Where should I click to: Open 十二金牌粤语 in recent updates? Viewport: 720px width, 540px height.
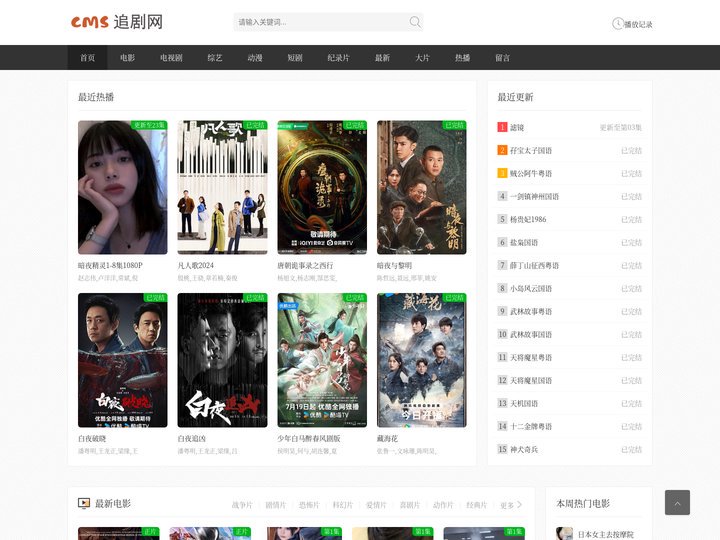click(531, 426)
